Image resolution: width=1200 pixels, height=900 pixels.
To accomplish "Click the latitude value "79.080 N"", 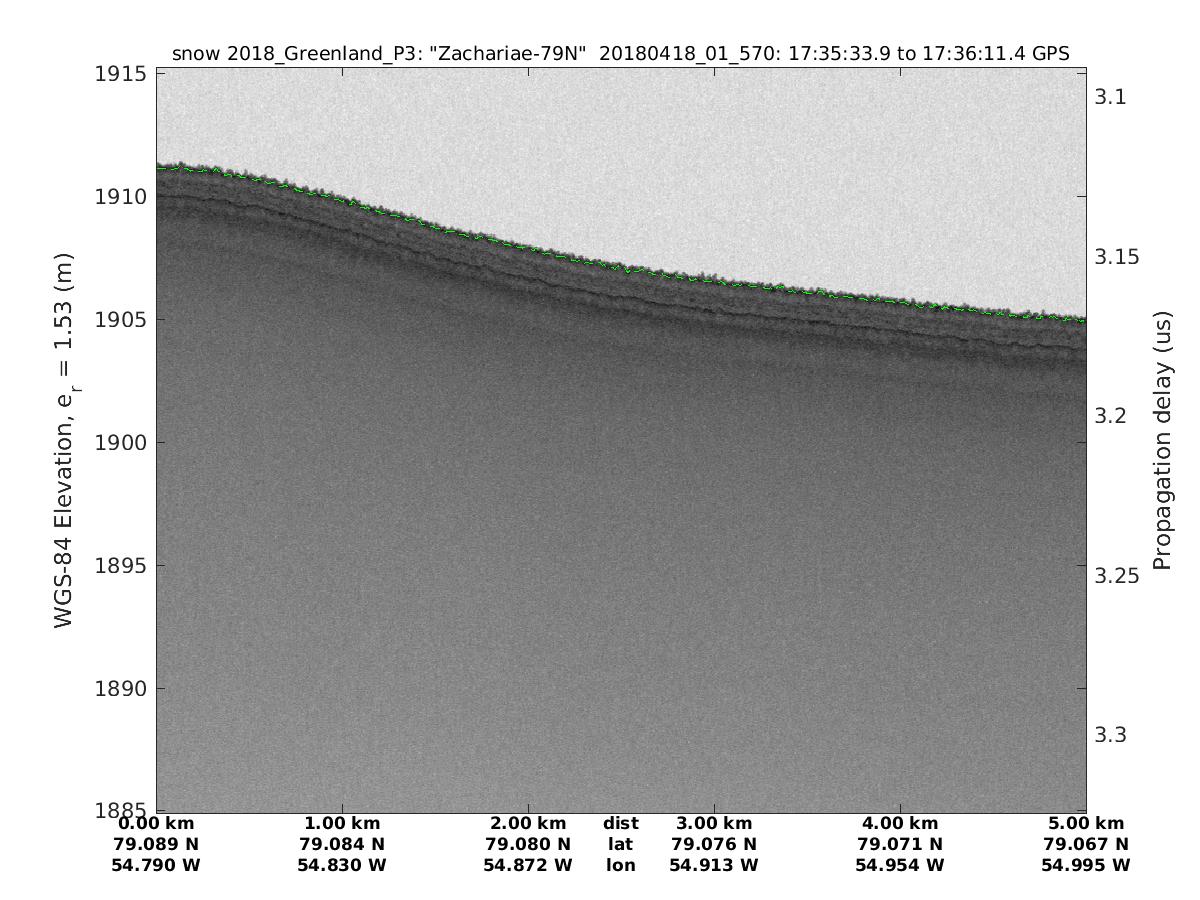I will click(x=528, y=844).
